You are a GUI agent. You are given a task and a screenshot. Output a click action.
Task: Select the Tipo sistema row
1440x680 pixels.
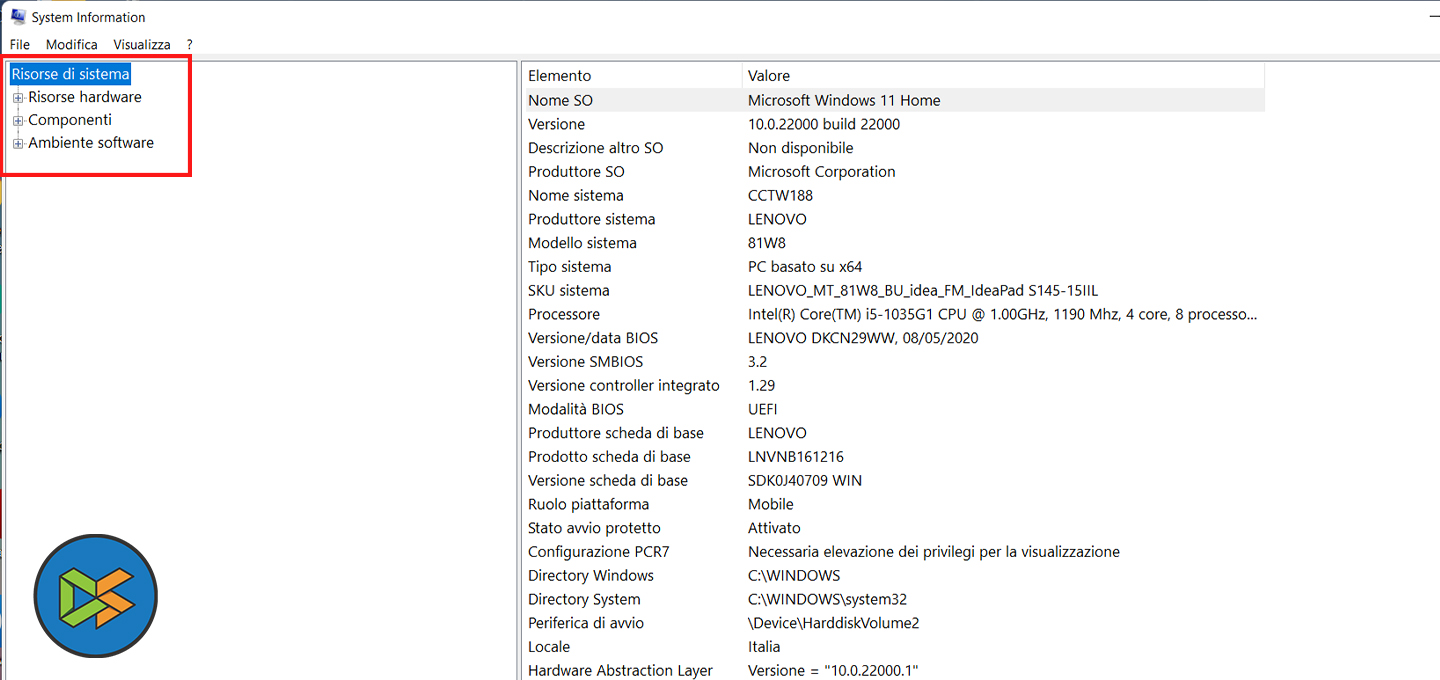click(894, 267)
